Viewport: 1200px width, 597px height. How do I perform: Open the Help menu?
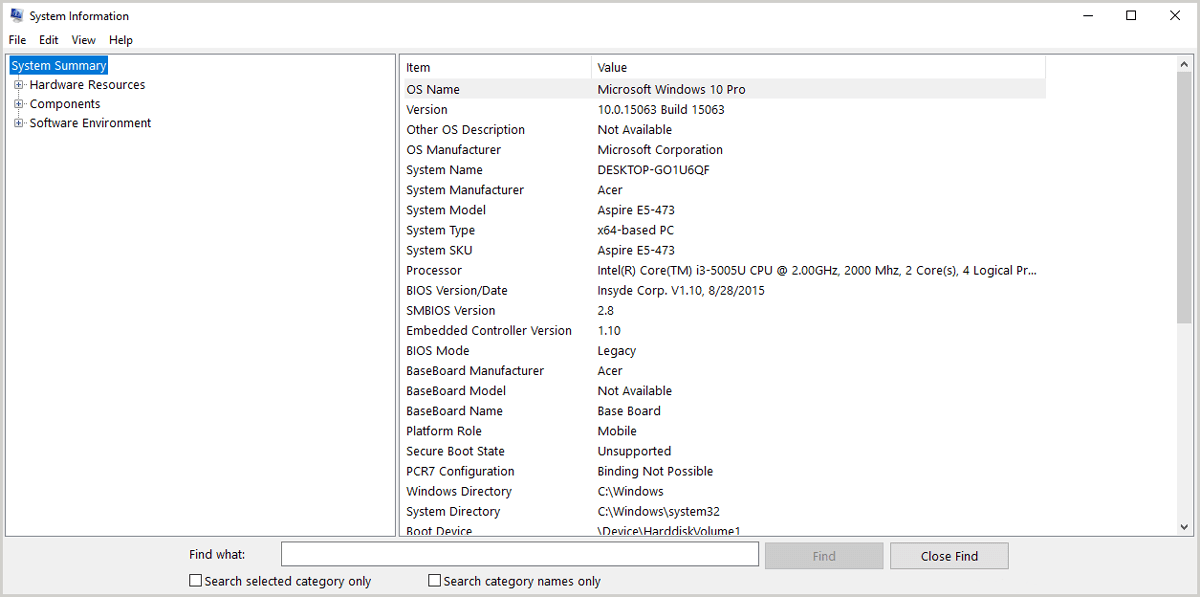coord(121,40)
